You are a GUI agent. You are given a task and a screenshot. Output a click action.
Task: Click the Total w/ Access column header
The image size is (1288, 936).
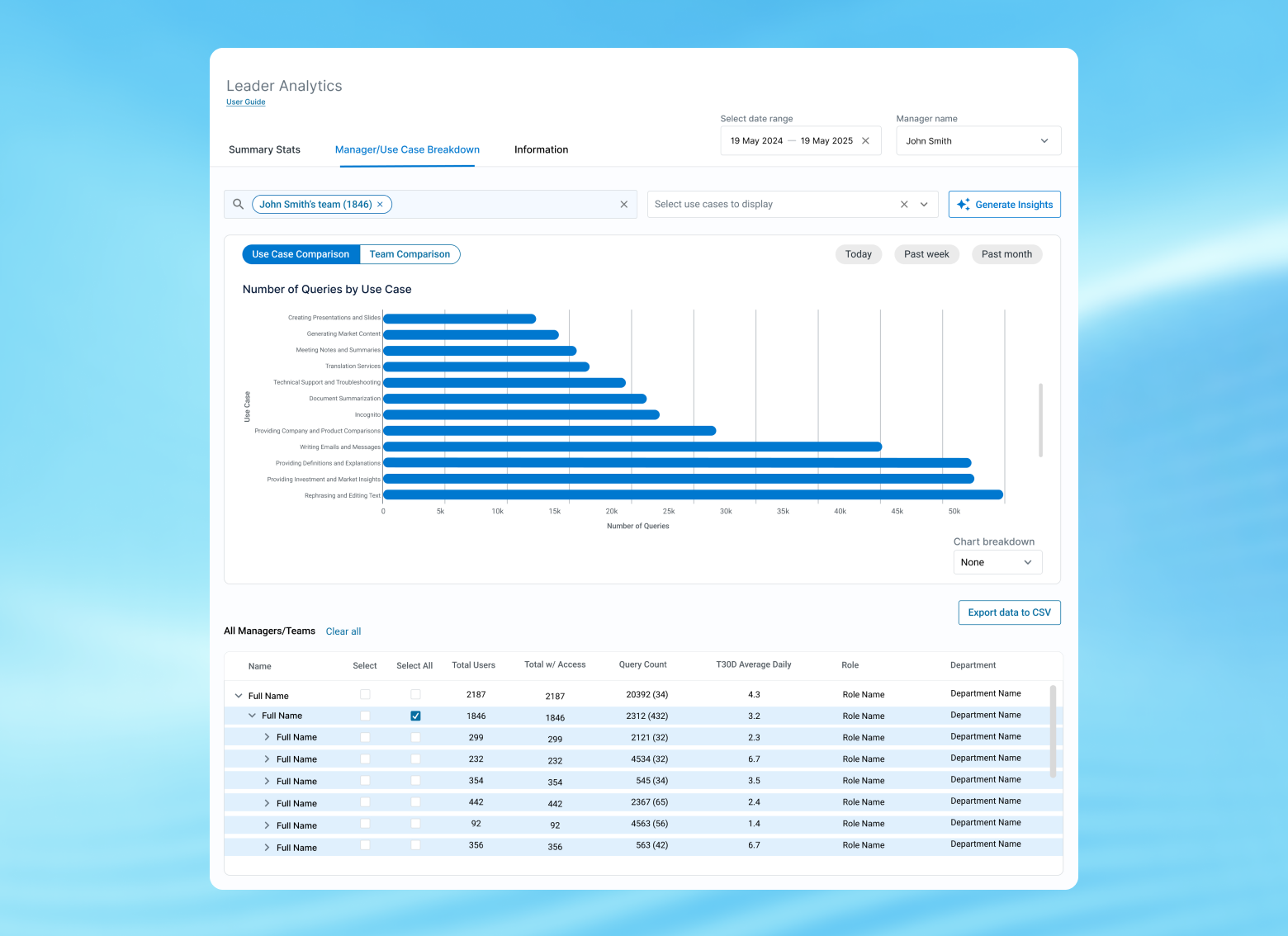[x=555, y=664]
